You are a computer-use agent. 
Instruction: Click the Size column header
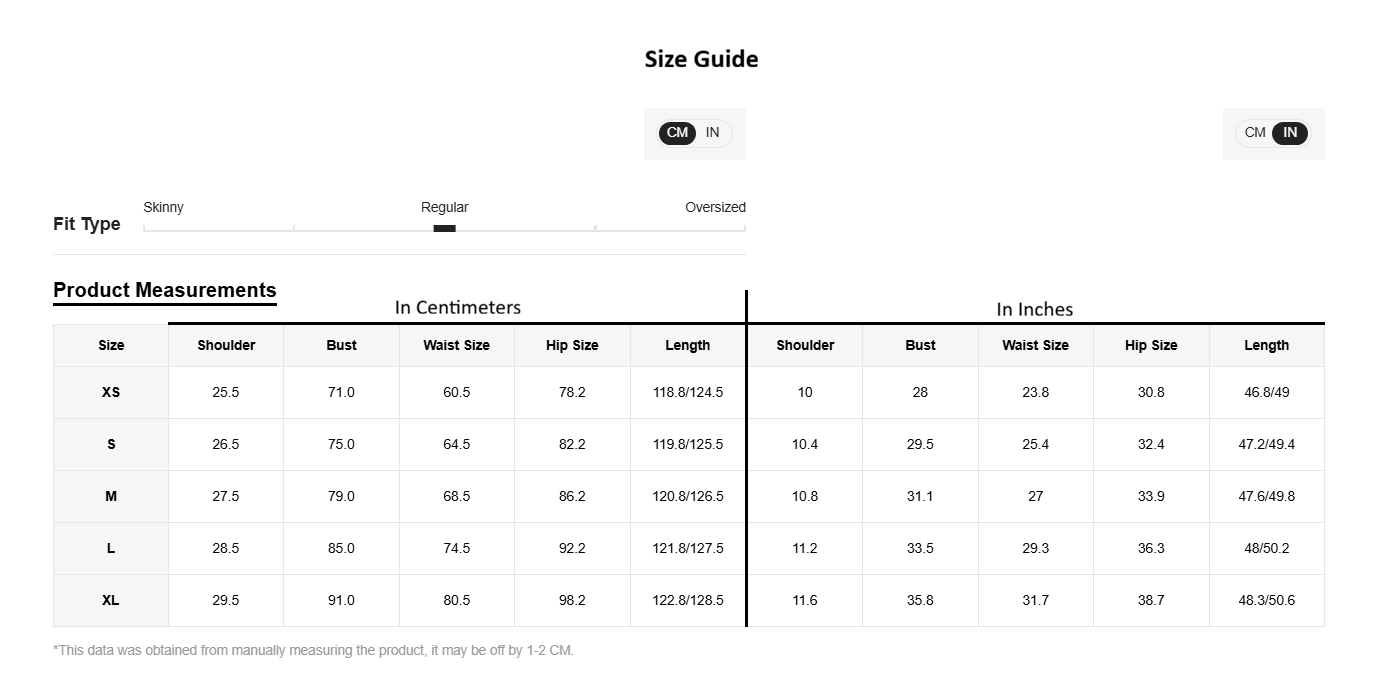[x=111, y=345]
